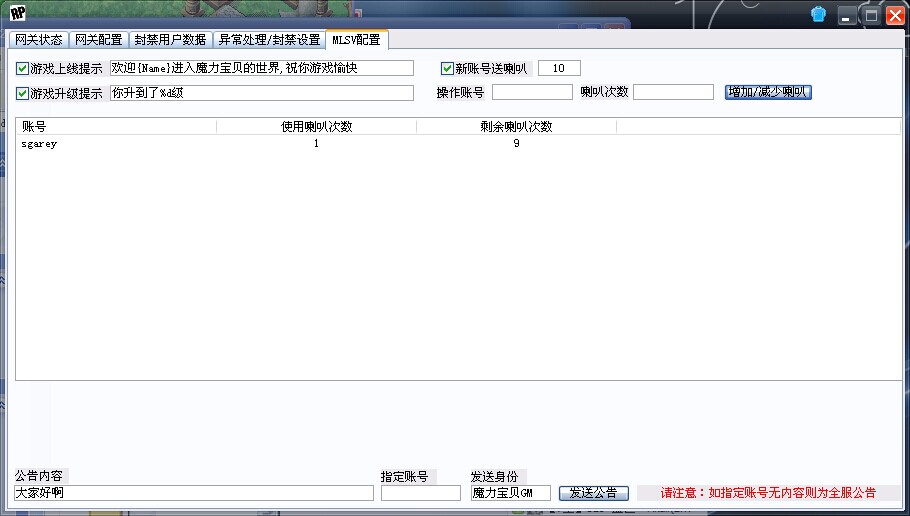
Task: Click the 公告内容 text field
Action: tap(194, 493)
